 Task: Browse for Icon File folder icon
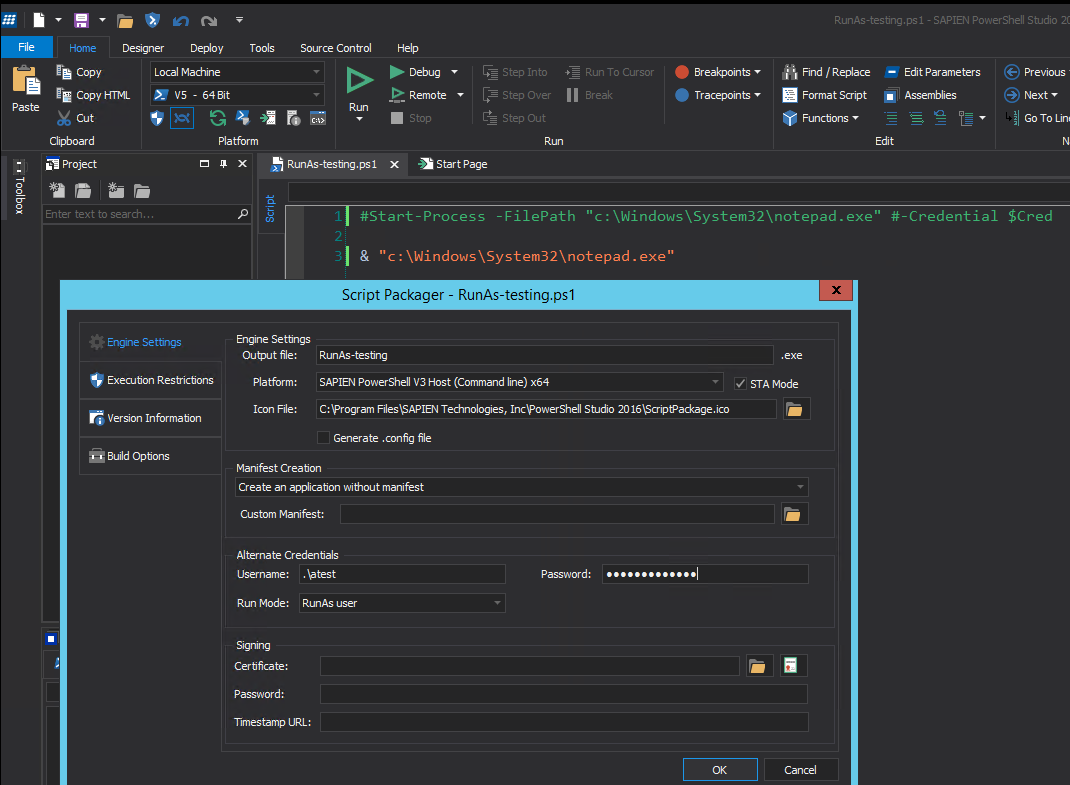coord(796,409)
